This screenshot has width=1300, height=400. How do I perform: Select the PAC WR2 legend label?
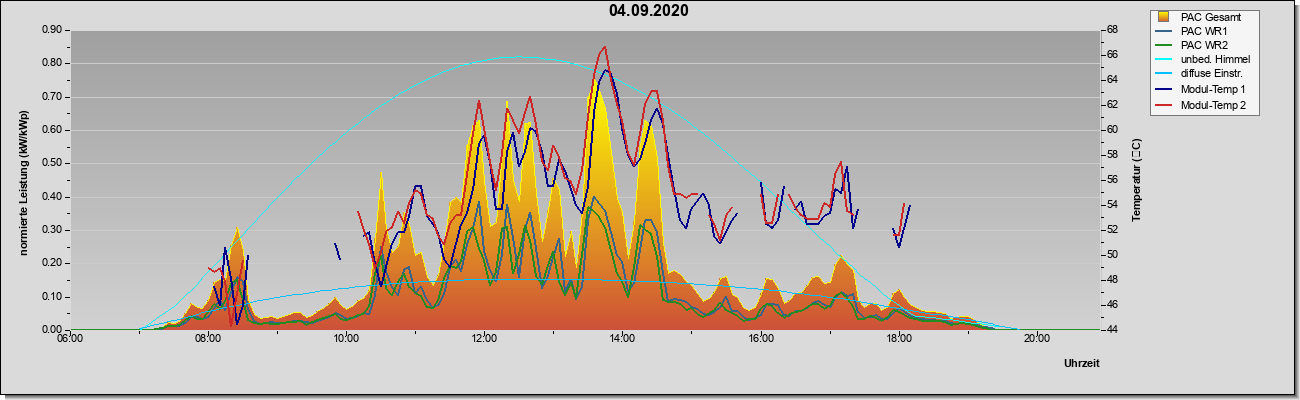click(1204, 46)
